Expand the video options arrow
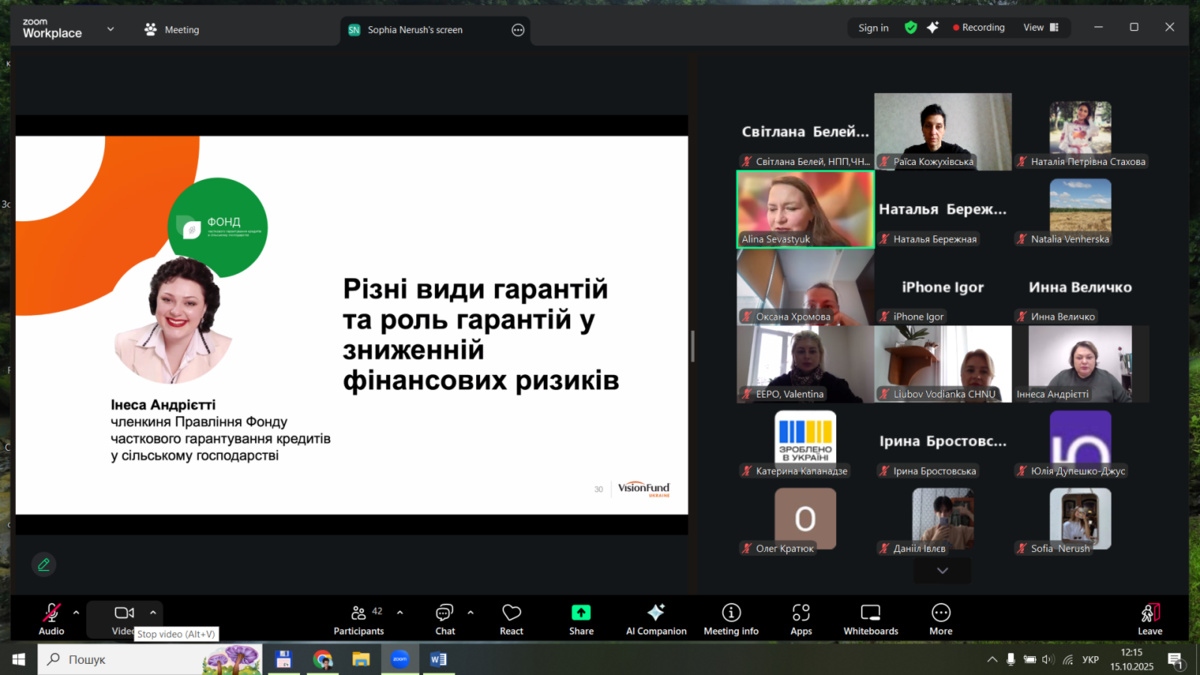Screen dimensions: 1200x675 pos(153,613)
